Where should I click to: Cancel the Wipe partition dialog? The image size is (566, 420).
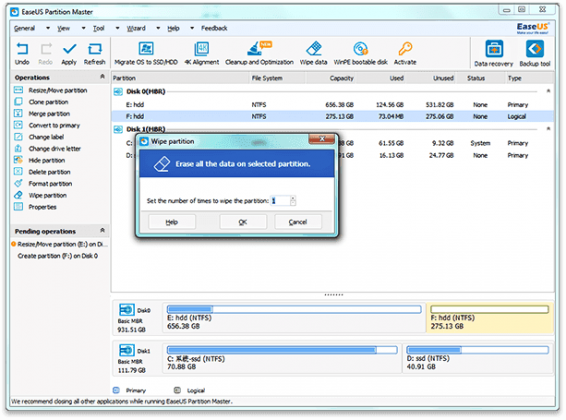click(x=298, y=222)
